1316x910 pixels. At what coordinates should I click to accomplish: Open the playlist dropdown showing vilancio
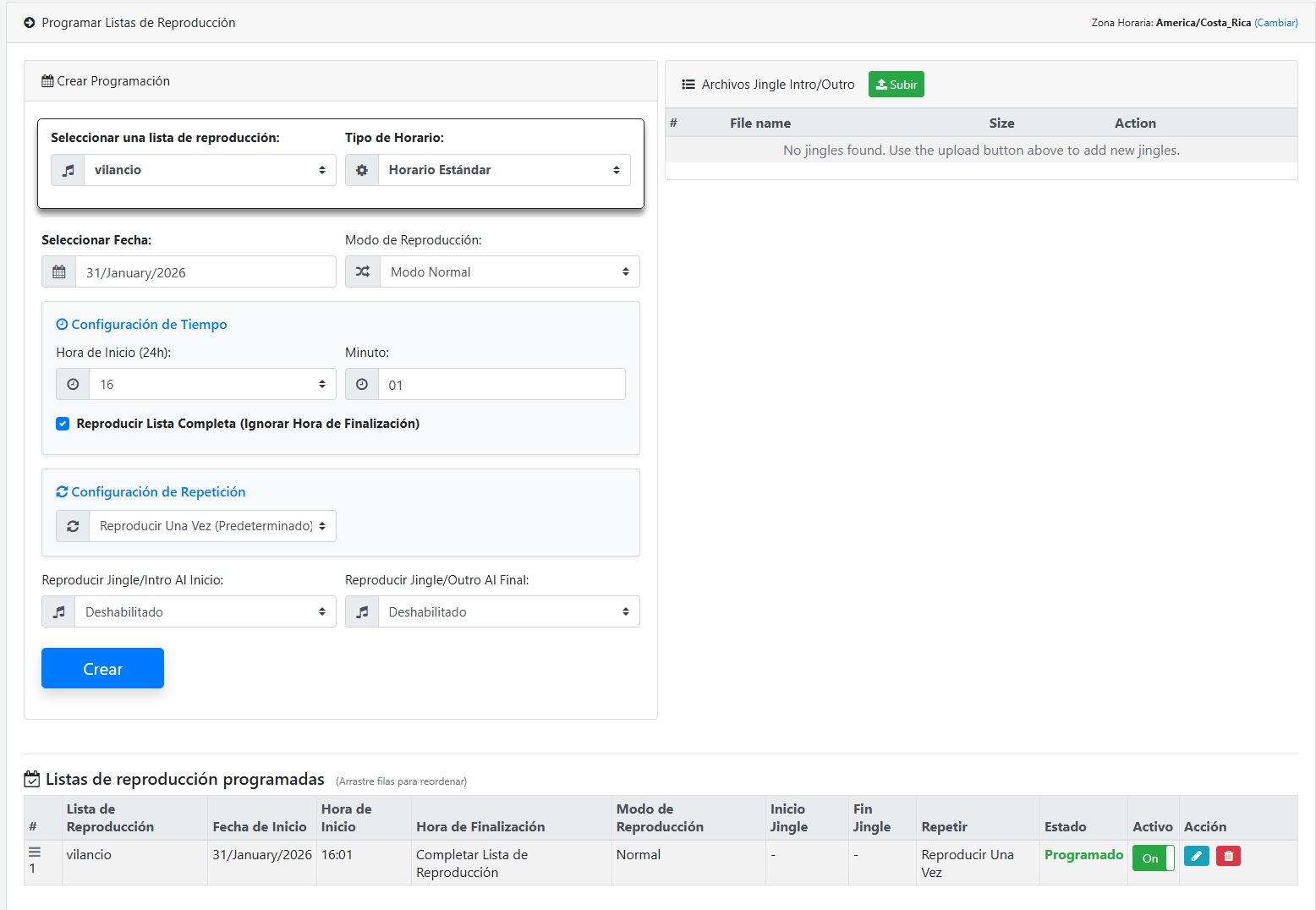click(x=209, y=170)
